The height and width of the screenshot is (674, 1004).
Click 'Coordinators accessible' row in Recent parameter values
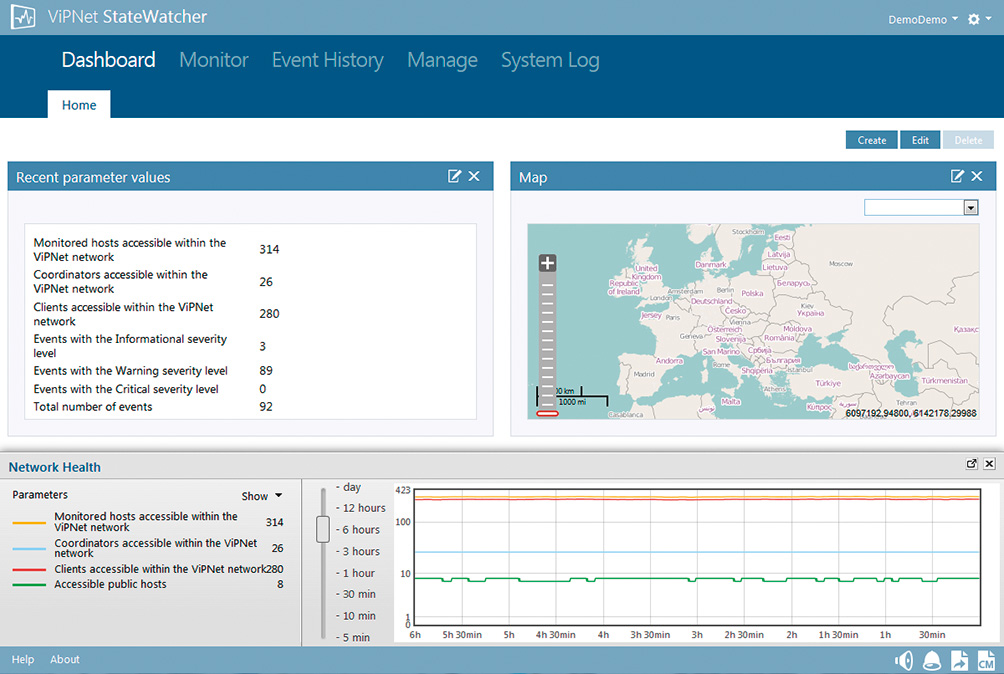pyautogui.click(x=154, y=282)
